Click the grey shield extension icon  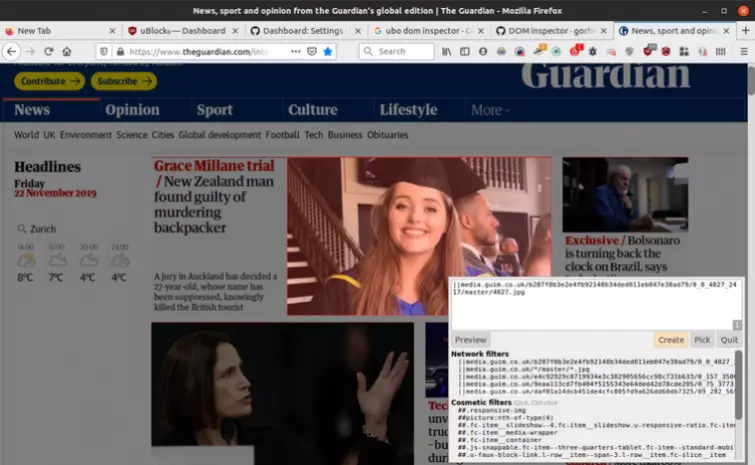pos(629,52)
